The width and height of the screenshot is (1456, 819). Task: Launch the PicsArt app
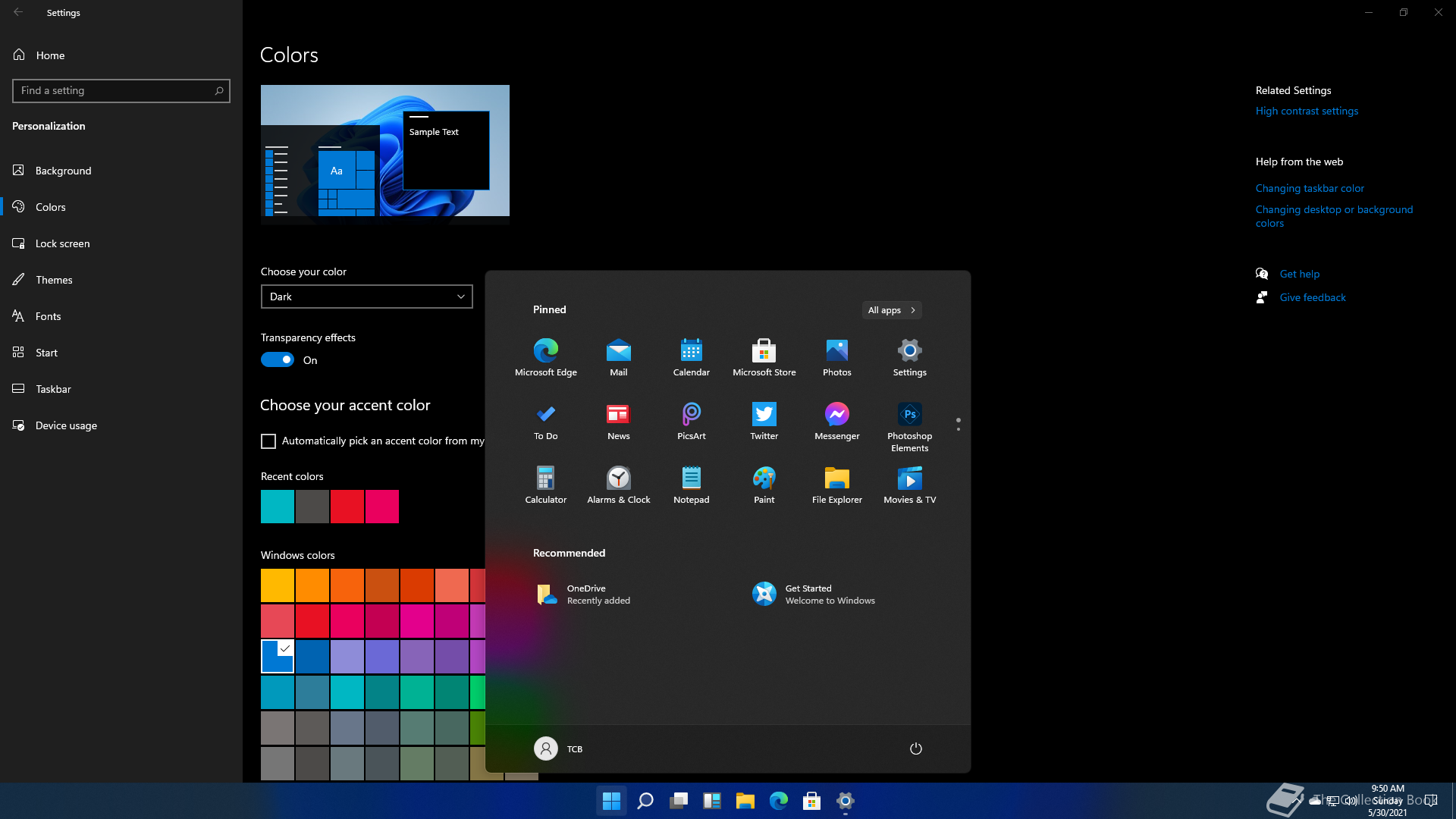[692, 421]
